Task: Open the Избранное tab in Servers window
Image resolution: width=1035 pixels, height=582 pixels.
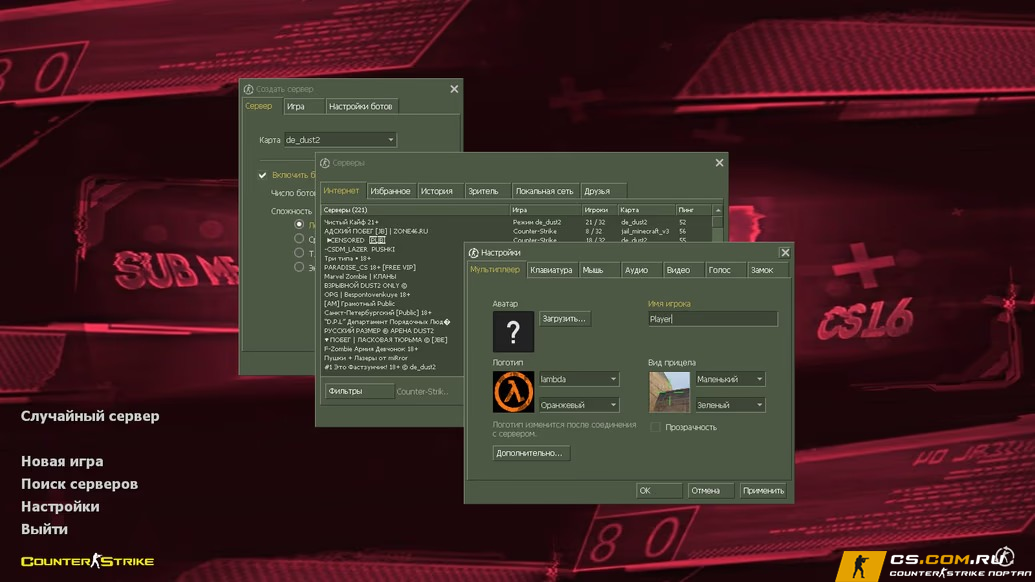Action: pyautogui.click(x=390, y=191)
